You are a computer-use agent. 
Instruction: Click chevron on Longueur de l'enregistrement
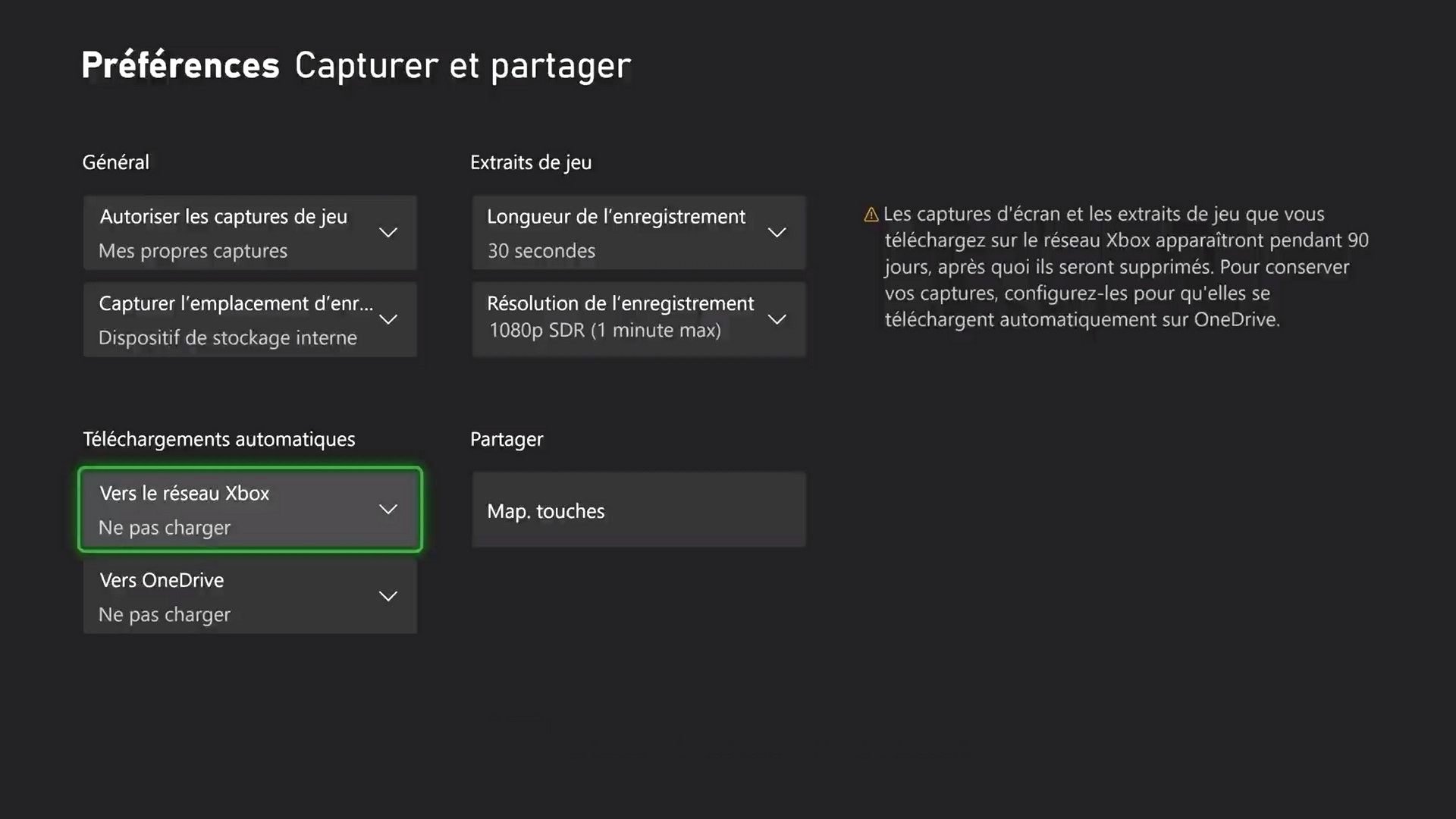coord(777,233)
